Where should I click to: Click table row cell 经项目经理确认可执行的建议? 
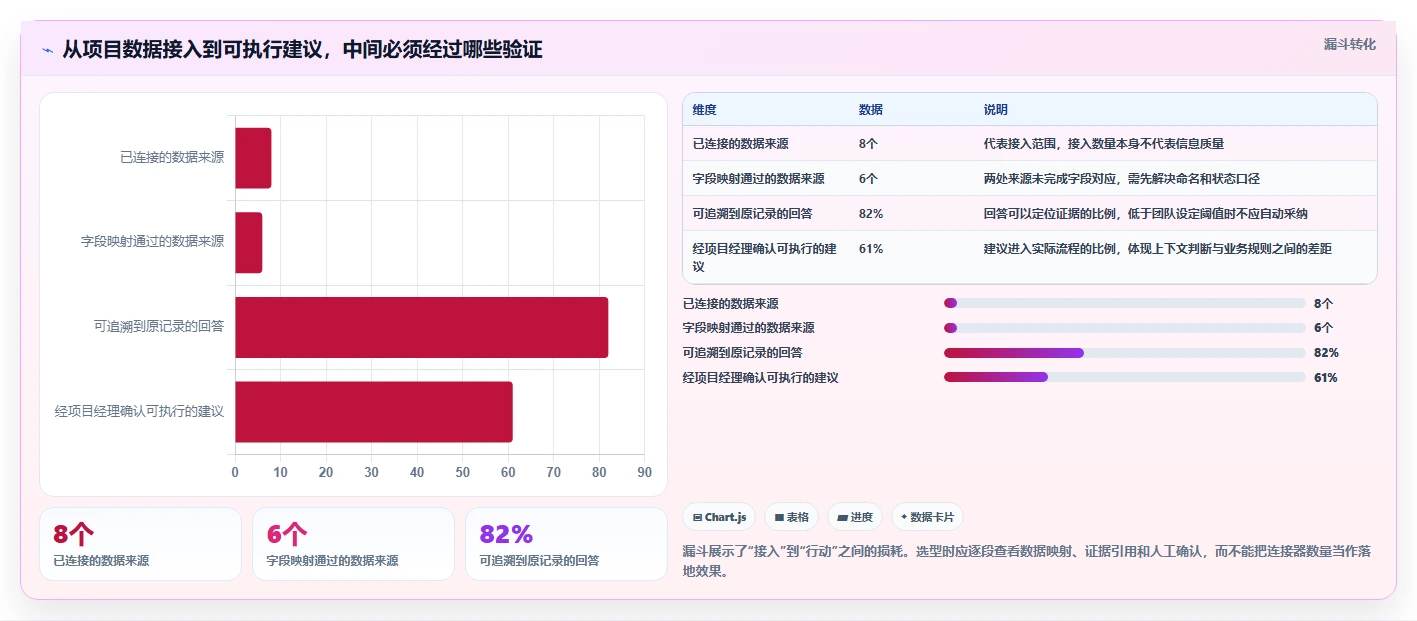coord(765,258)
